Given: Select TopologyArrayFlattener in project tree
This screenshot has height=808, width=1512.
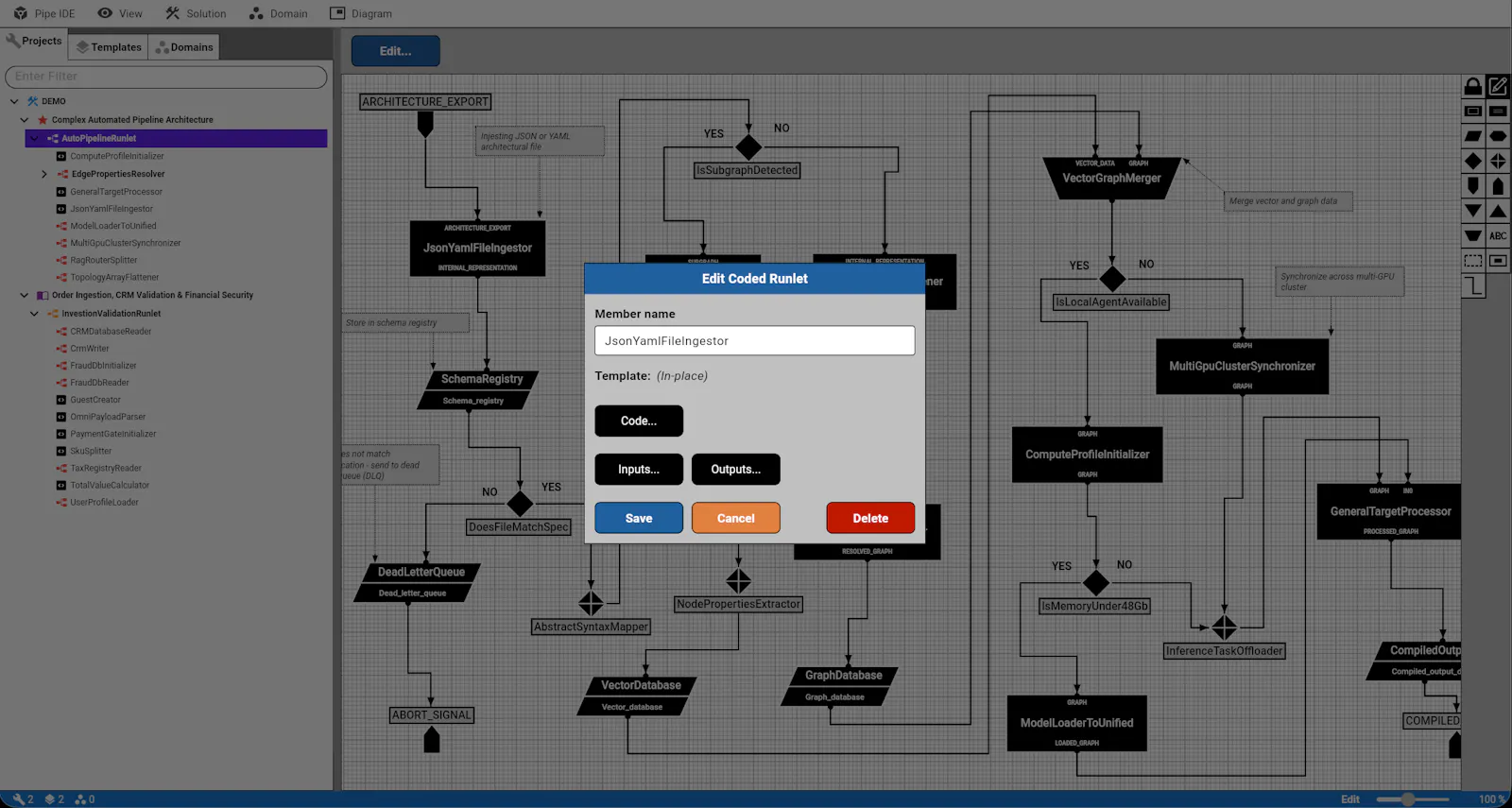Looking at the screenshot, I should tap(114, 278).
